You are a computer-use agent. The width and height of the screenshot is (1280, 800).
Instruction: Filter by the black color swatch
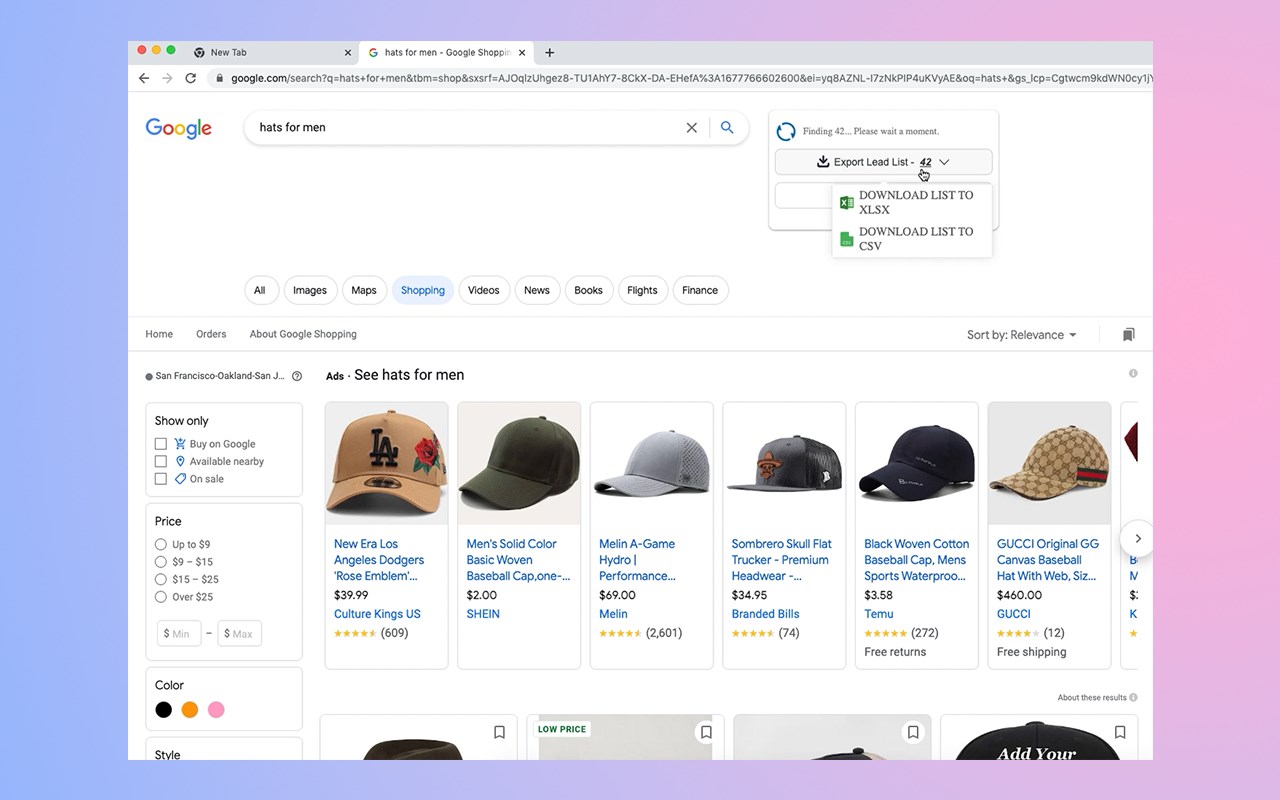click(x=163, y=710)
